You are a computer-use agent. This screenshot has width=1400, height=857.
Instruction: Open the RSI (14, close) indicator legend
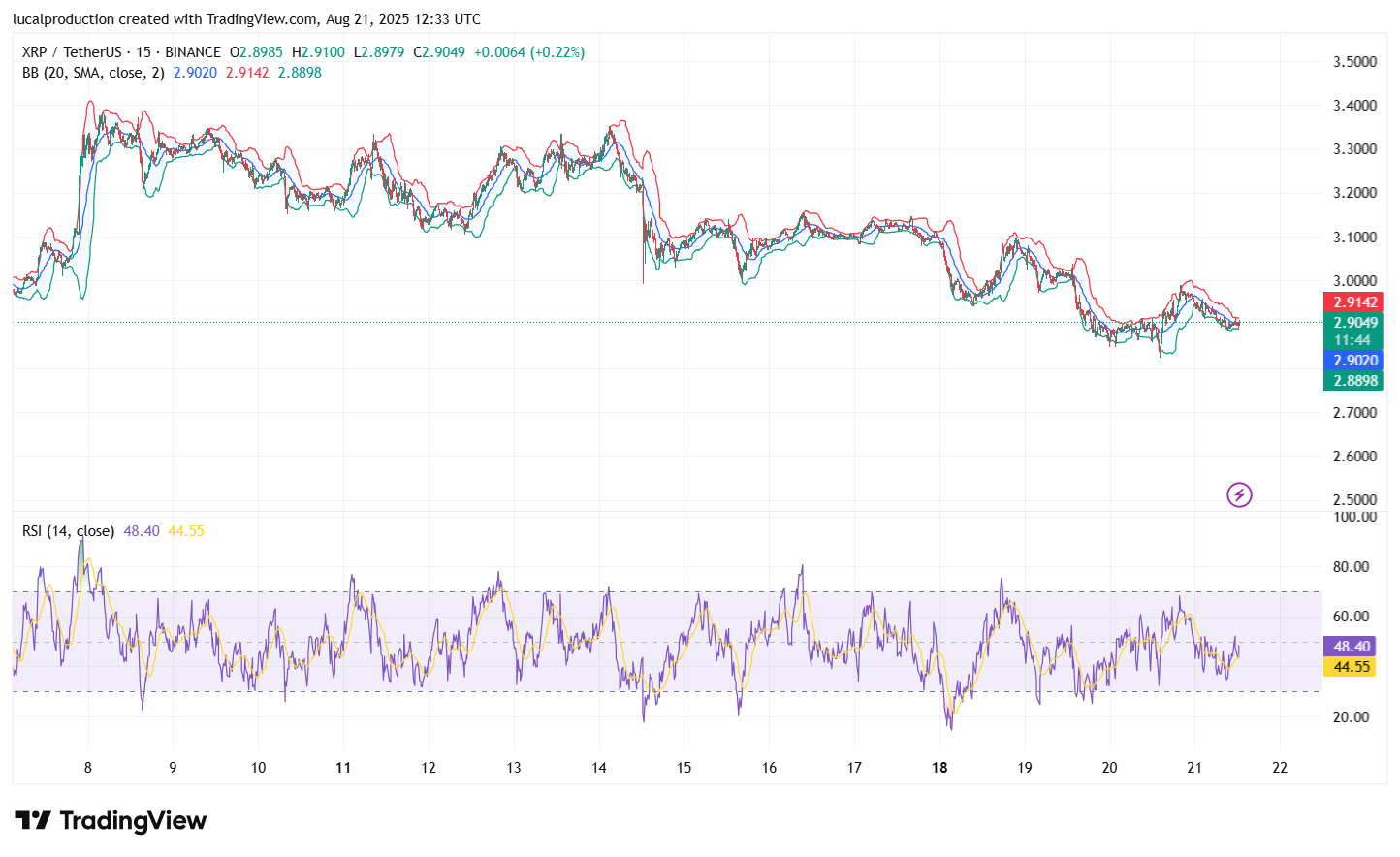coord(68,531)
